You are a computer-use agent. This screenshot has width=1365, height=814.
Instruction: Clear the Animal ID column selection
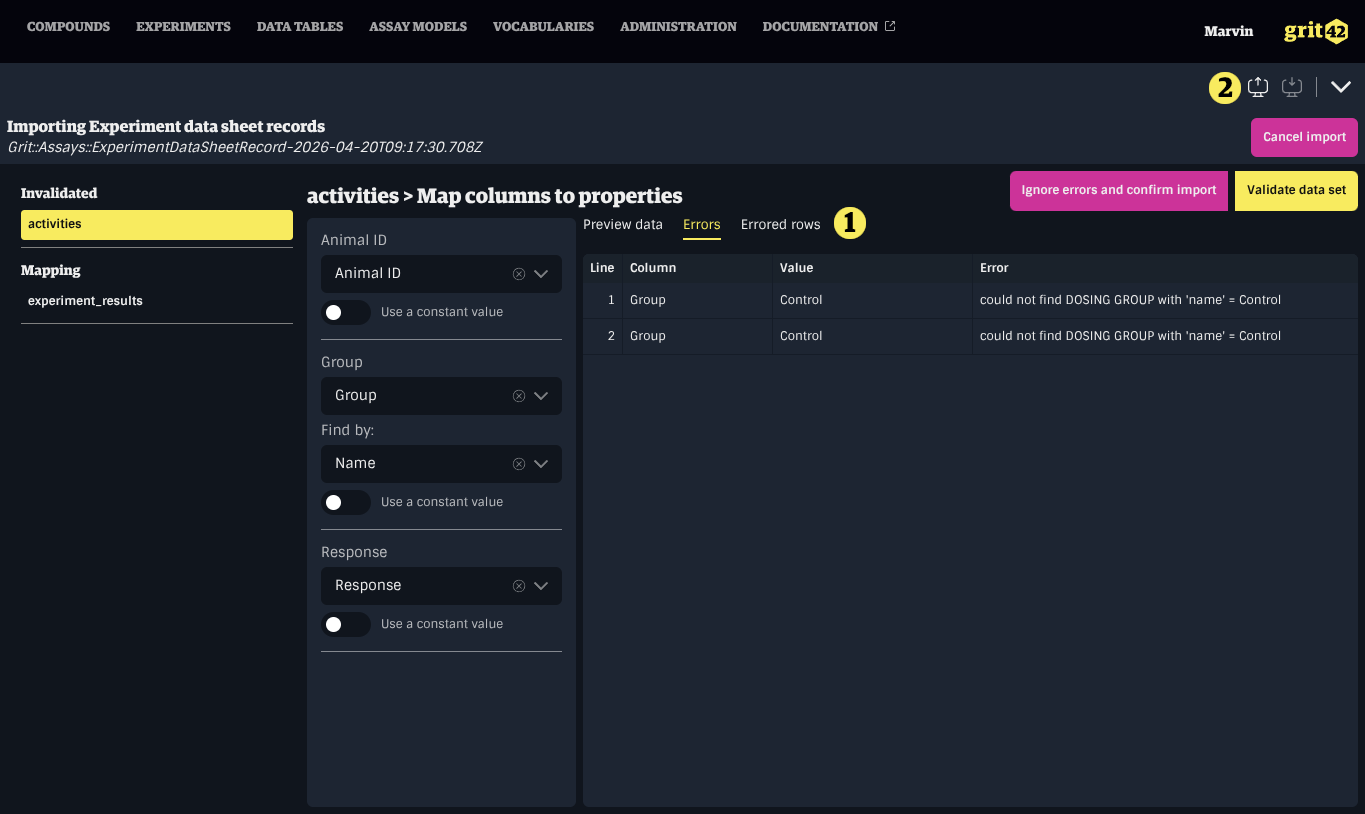pyautogui.click(x=519, y=274)
